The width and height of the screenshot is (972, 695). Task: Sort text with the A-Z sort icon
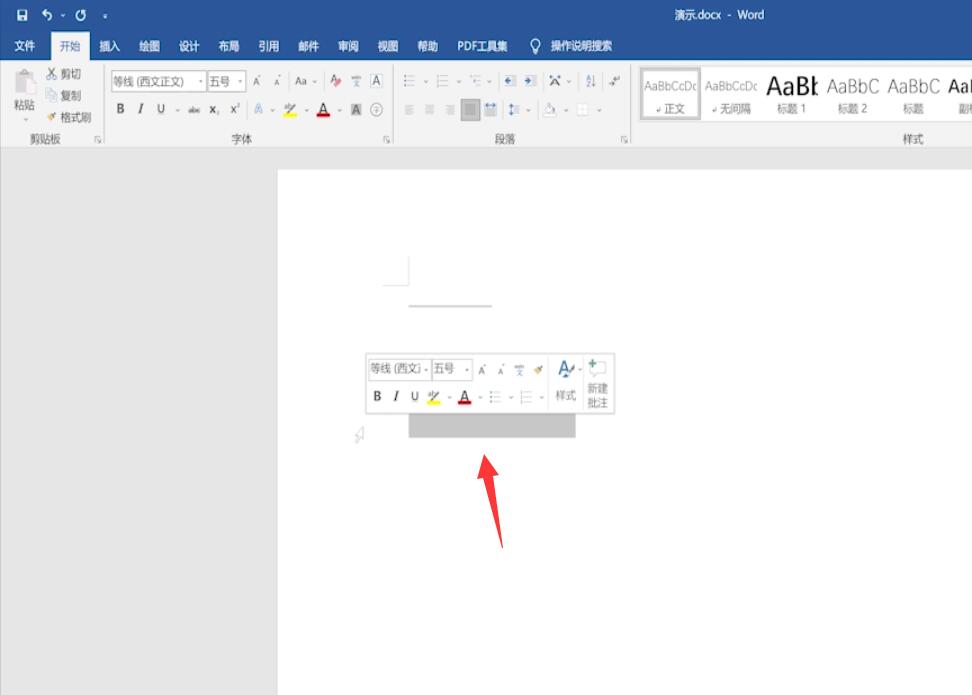(591, 81)
